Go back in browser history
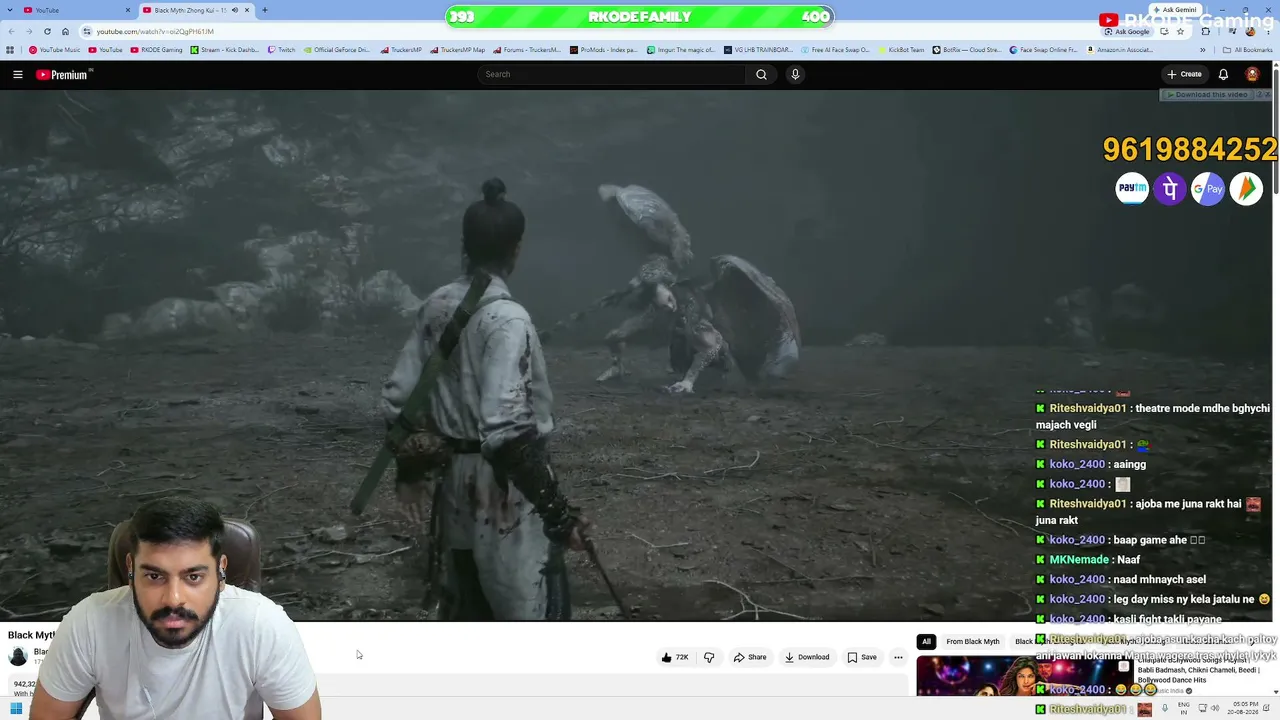This screenshot has height=720, width=1280. click(x=10, y=31)
